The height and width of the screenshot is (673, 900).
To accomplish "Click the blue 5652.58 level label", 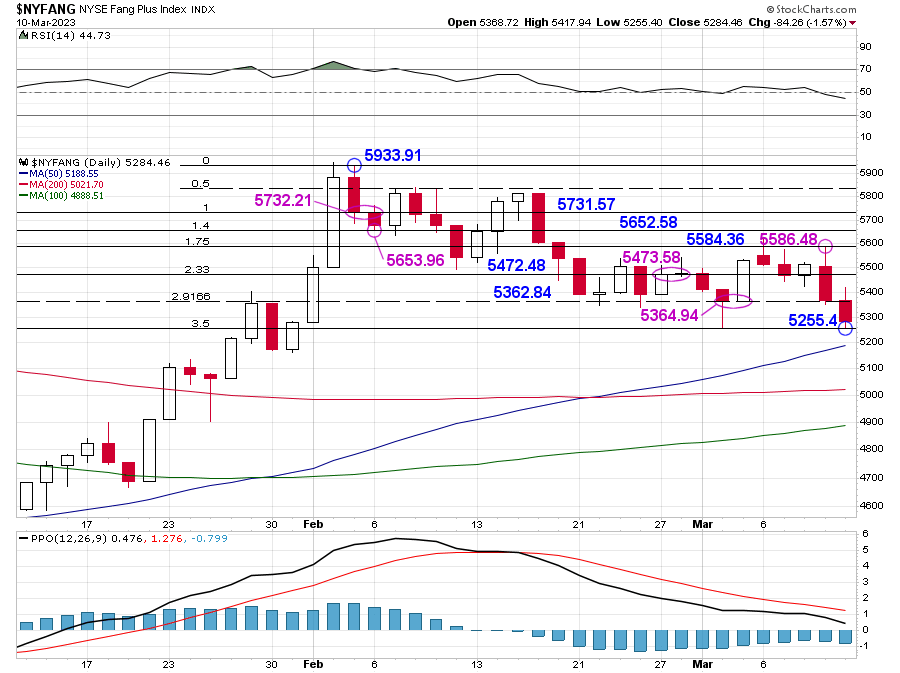I will [648, 222].
